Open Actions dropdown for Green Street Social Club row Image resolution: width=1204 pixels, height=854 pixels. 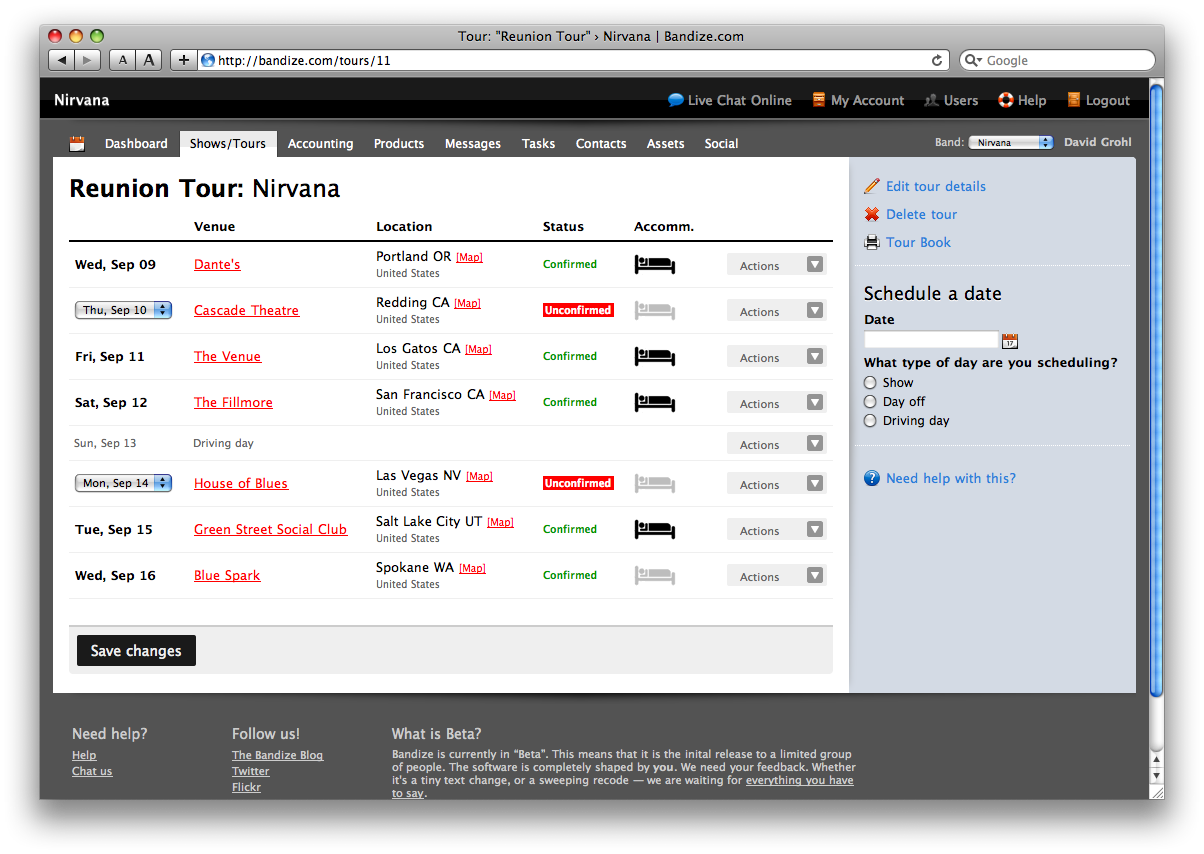[x=777, y=530]
